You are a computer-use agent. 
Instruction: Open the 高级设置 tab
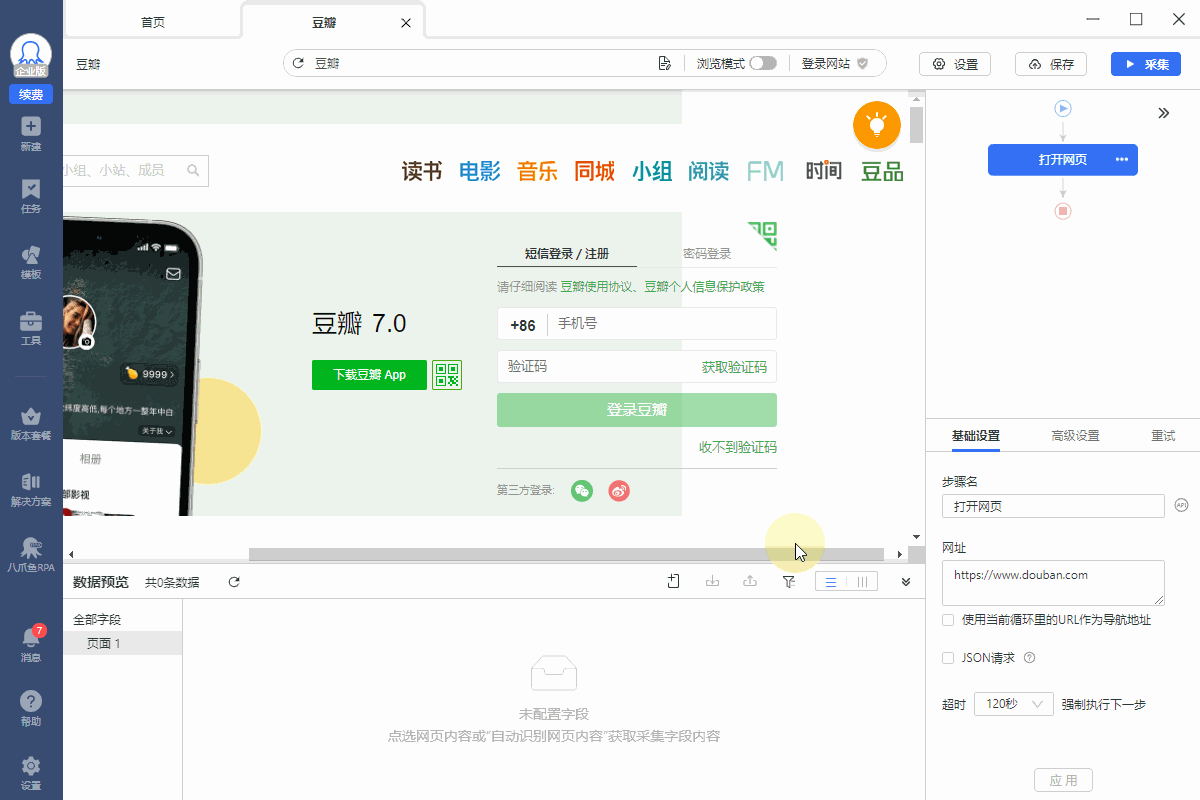coord(1075,436)
